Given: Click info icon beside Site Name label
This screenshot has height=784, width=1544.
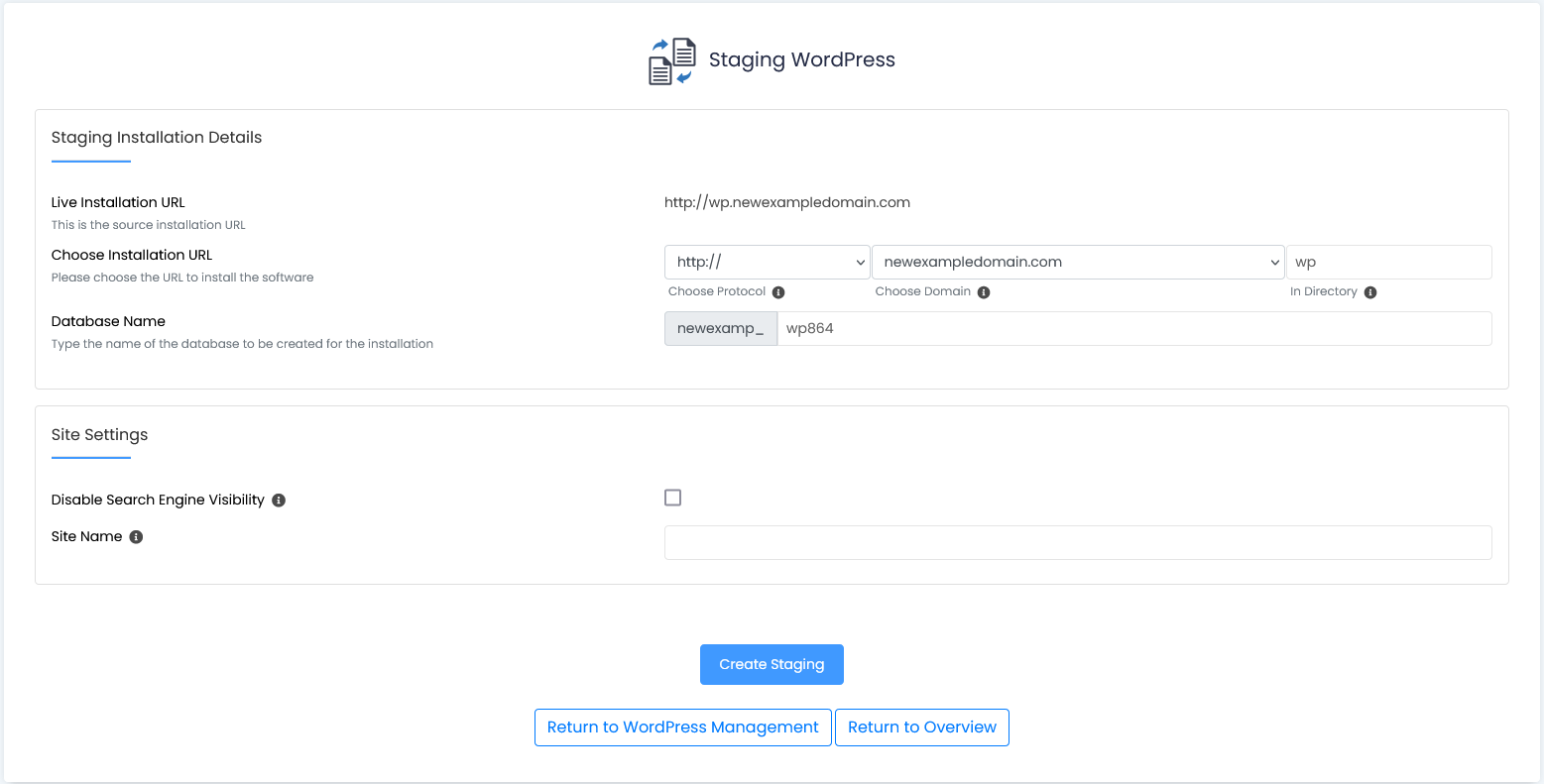Looking at the screenshot, I should tap(137, 537).
